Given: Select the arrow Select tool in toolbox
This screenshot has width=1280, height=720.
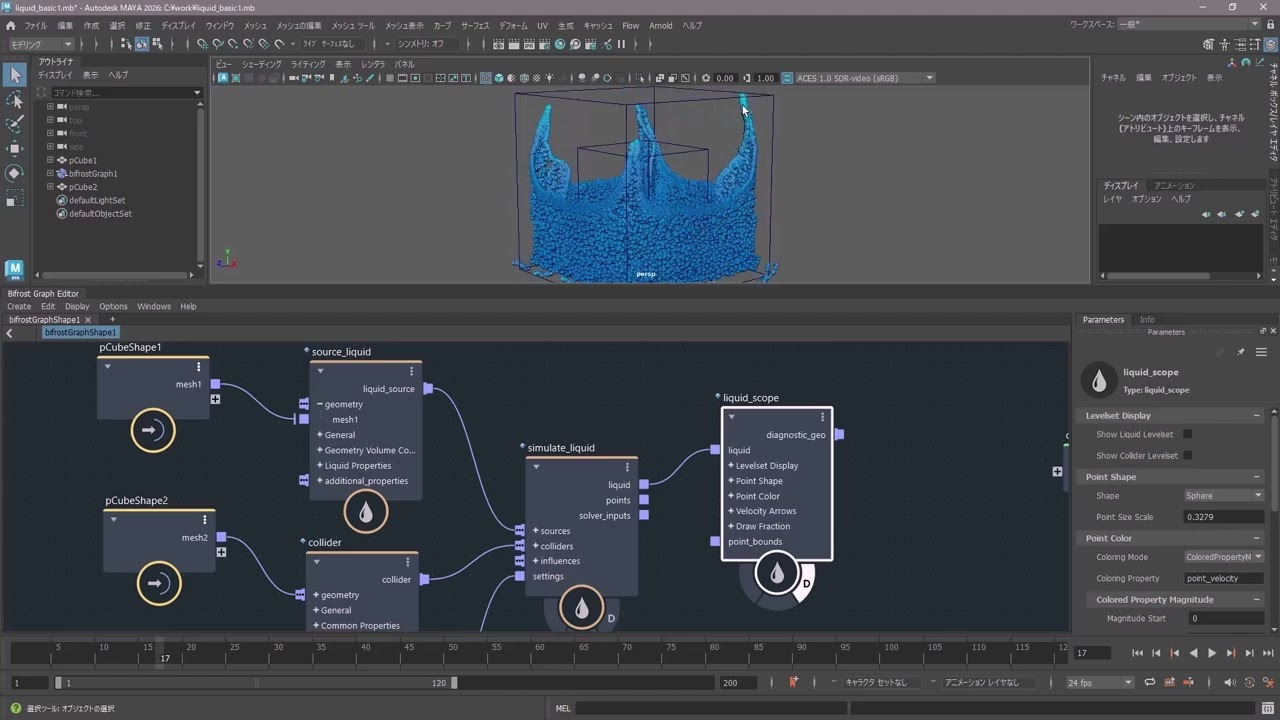Looking at the screenshot, I should pyautogui.click(x=15, y=75).
